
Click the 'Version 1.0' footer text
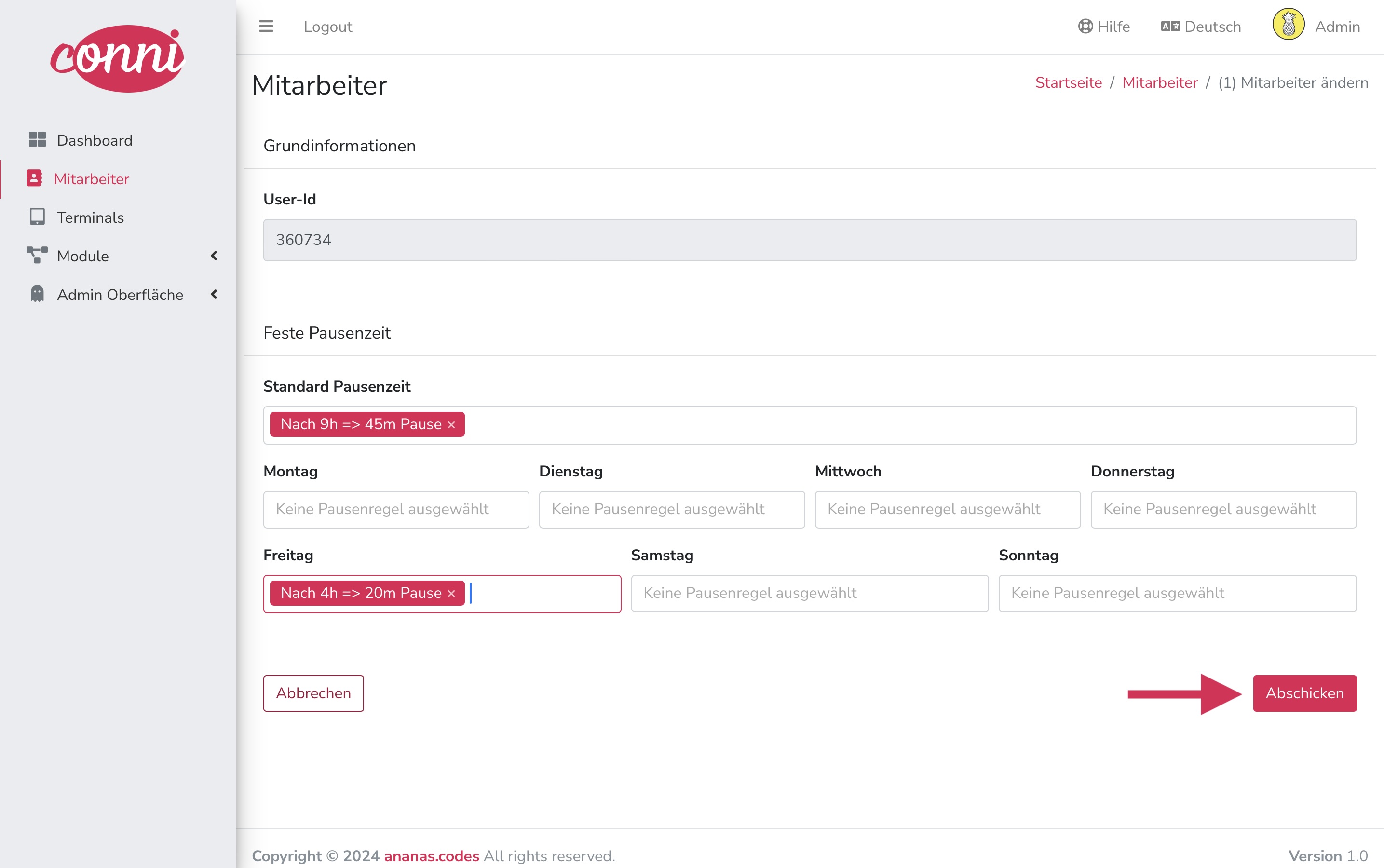pos(1328,856)
